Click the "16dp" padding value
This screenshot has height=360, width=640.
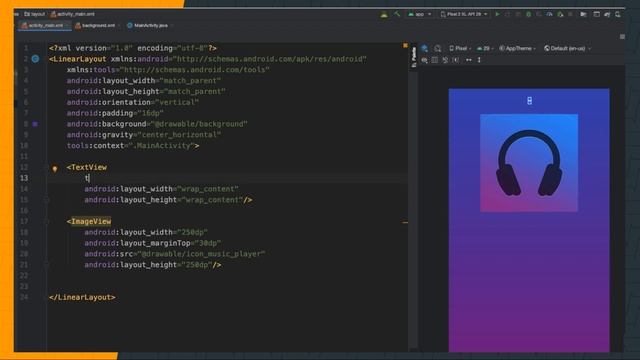tap(151, 113)
